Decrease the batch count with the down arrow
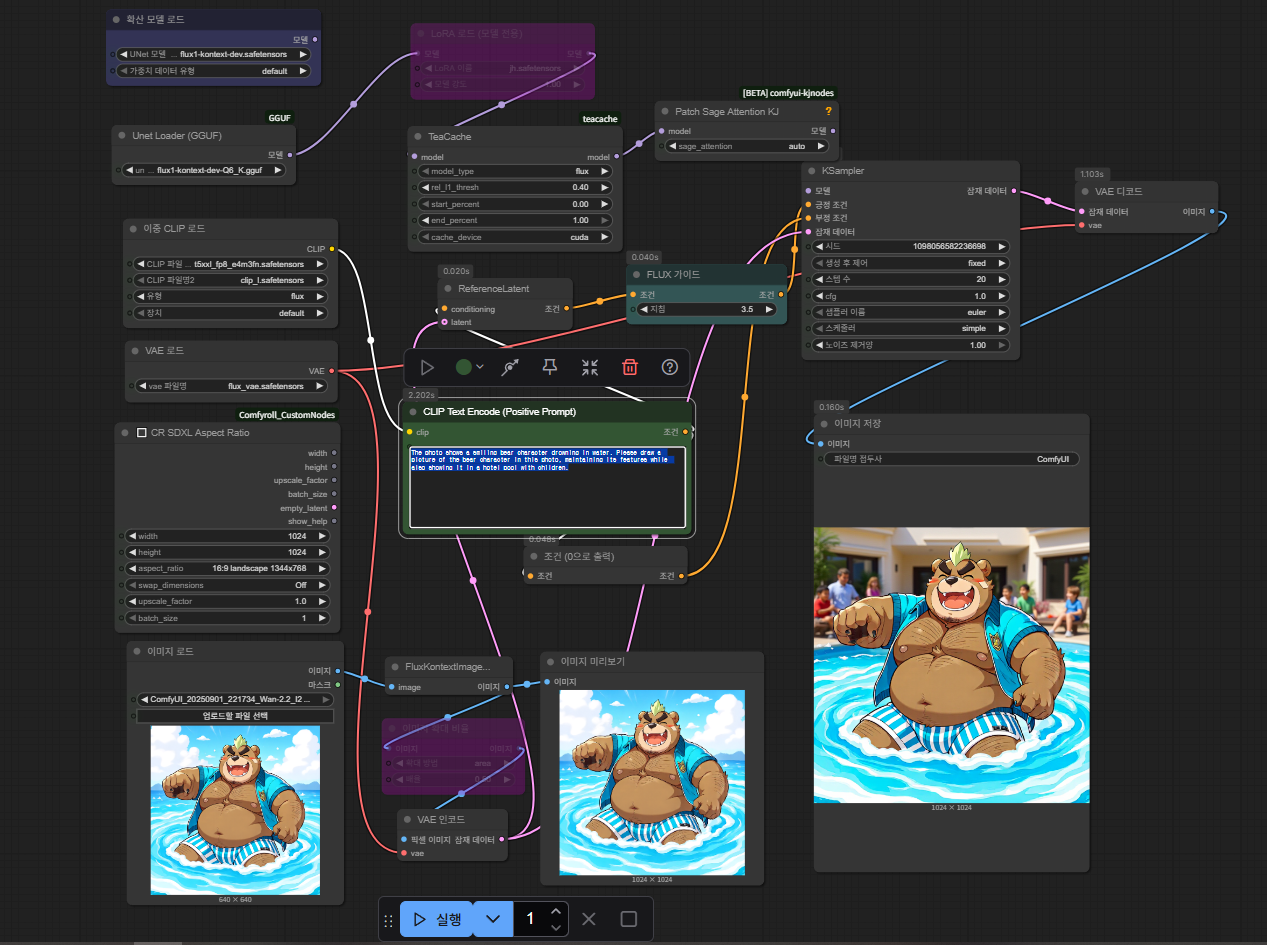 556,928
